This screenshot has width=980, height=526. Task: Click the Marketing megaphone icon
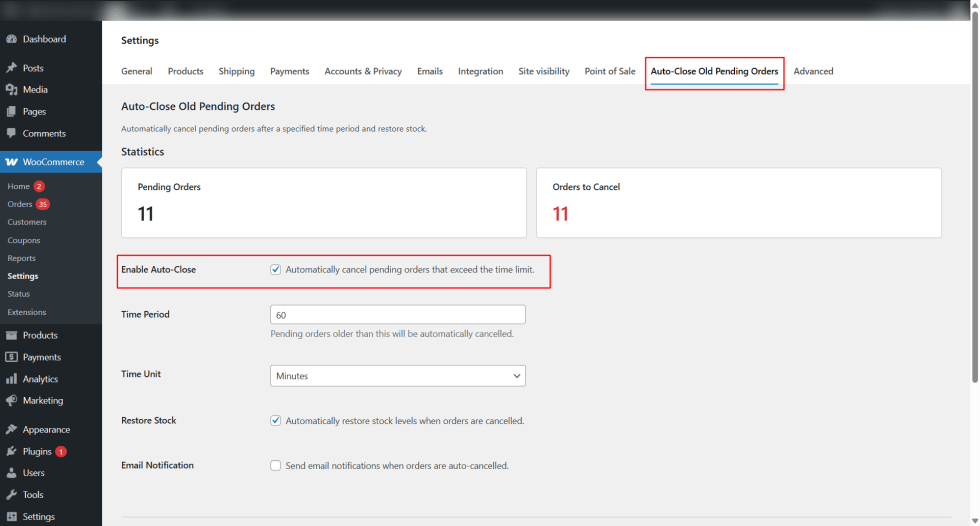pyautogui.click(x=11, y=401)
